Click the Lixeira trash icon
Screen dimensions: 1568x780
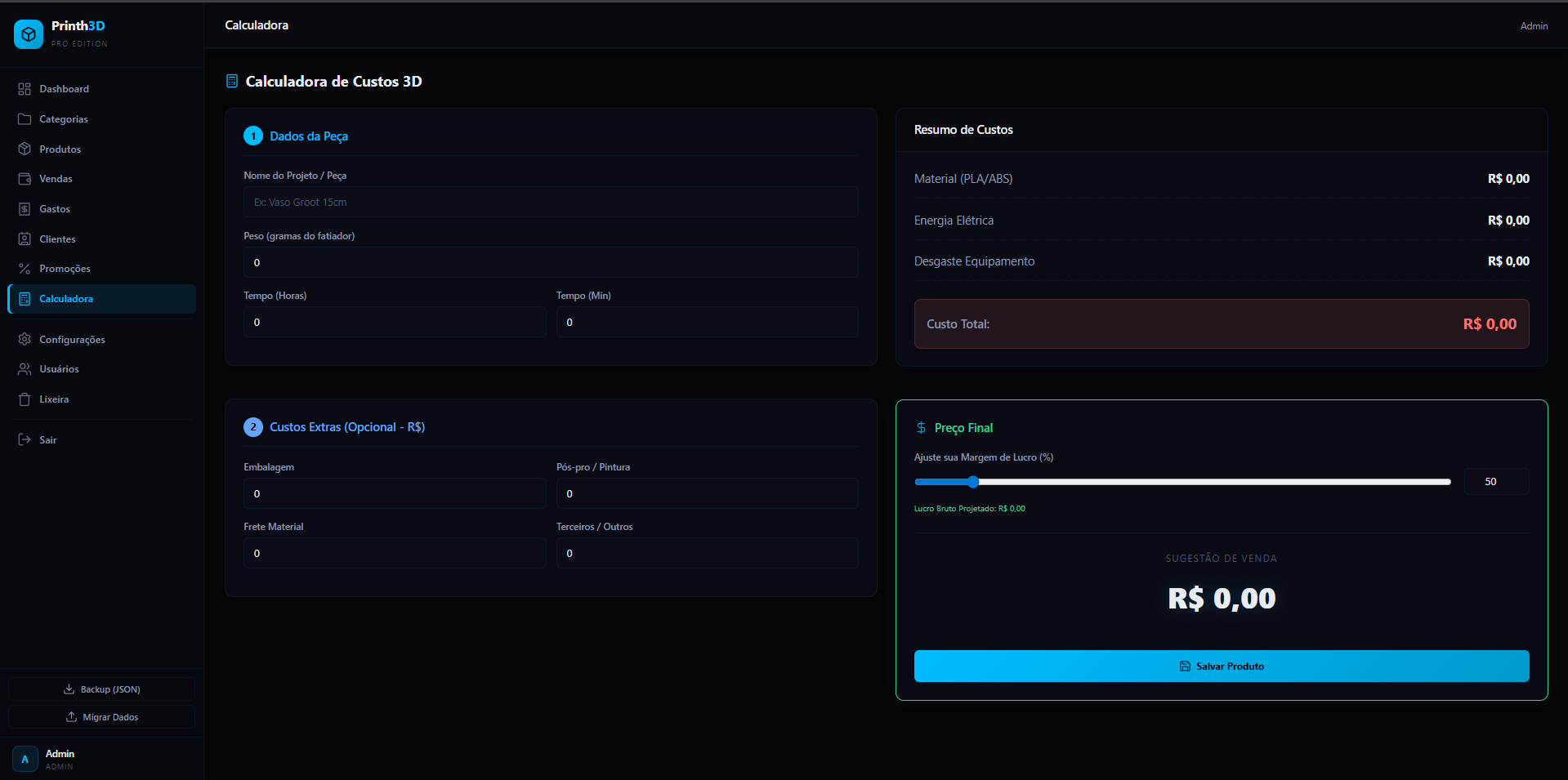point(25,399)
